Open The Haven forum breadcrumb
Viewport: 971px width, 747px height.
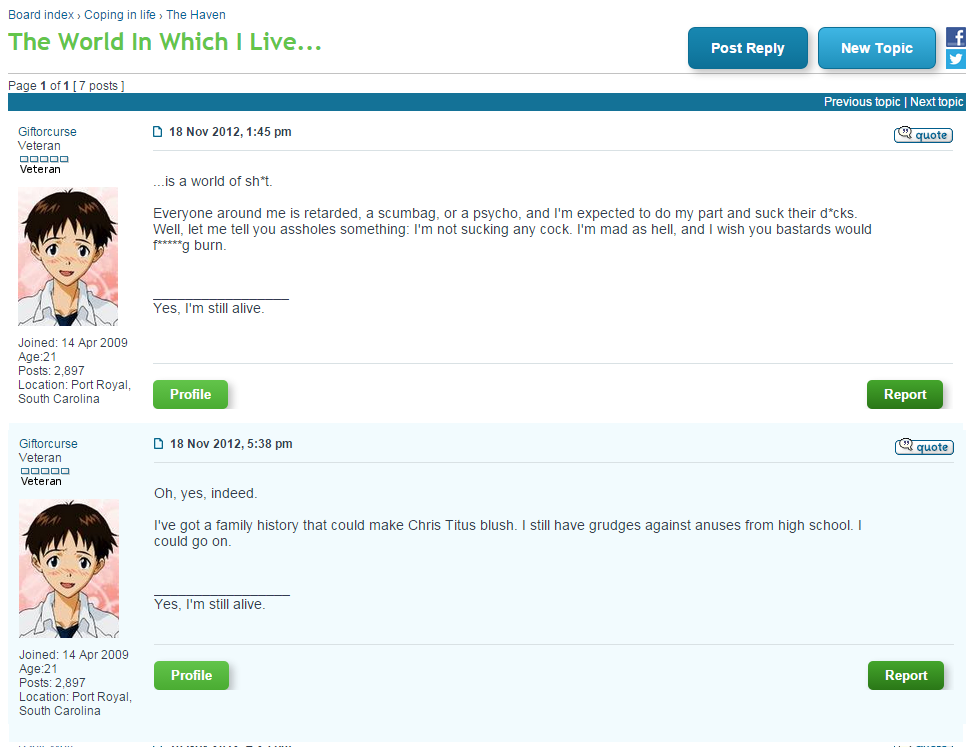pyautogui.click(x=196, y=15)
